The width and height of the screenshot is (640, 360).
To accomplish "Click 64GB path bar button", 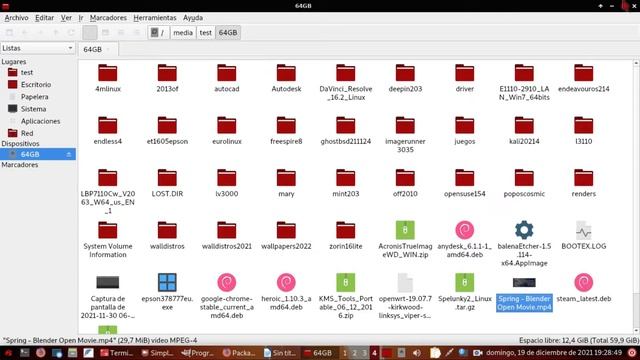I will [x=228, y=33].
